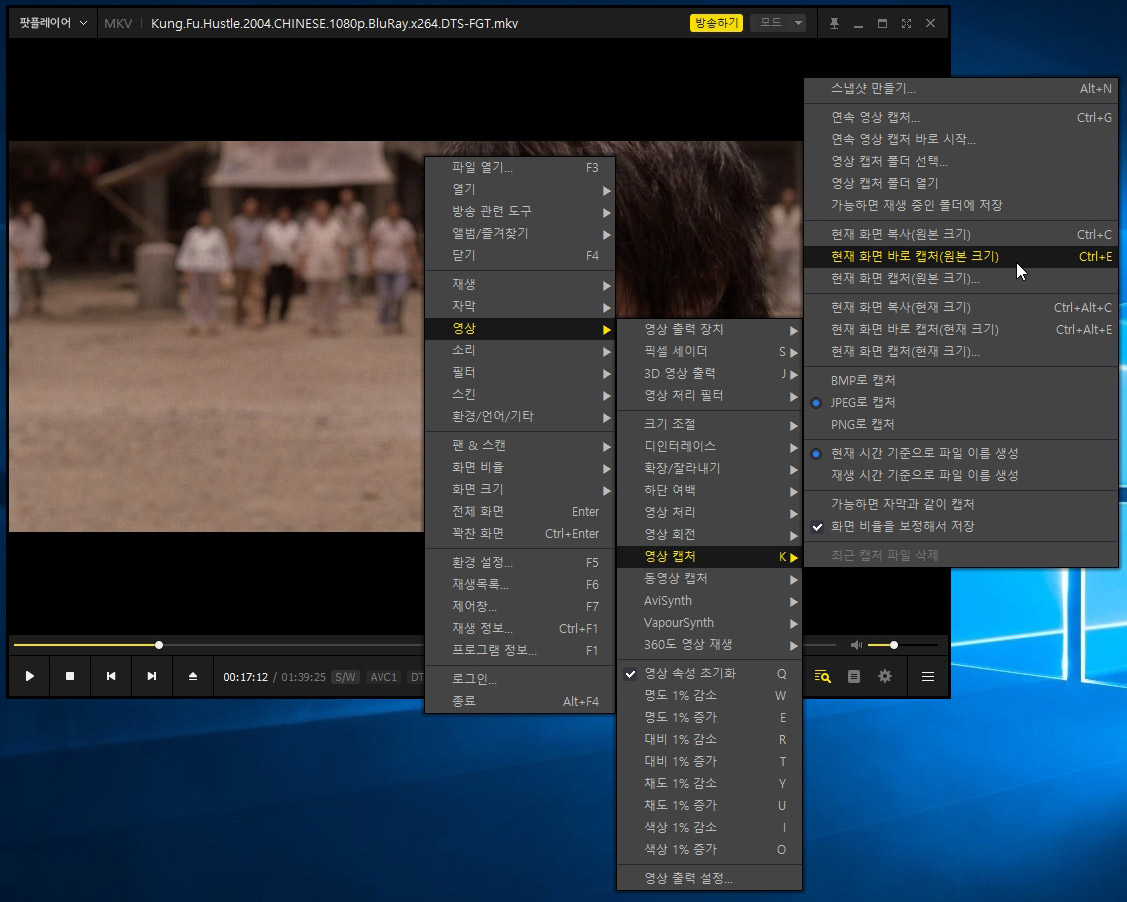The image size is (1127, 902).
Task: Toggle 가능하면 재생 중인 폴더에 저장
Action: tap(961, 206)
